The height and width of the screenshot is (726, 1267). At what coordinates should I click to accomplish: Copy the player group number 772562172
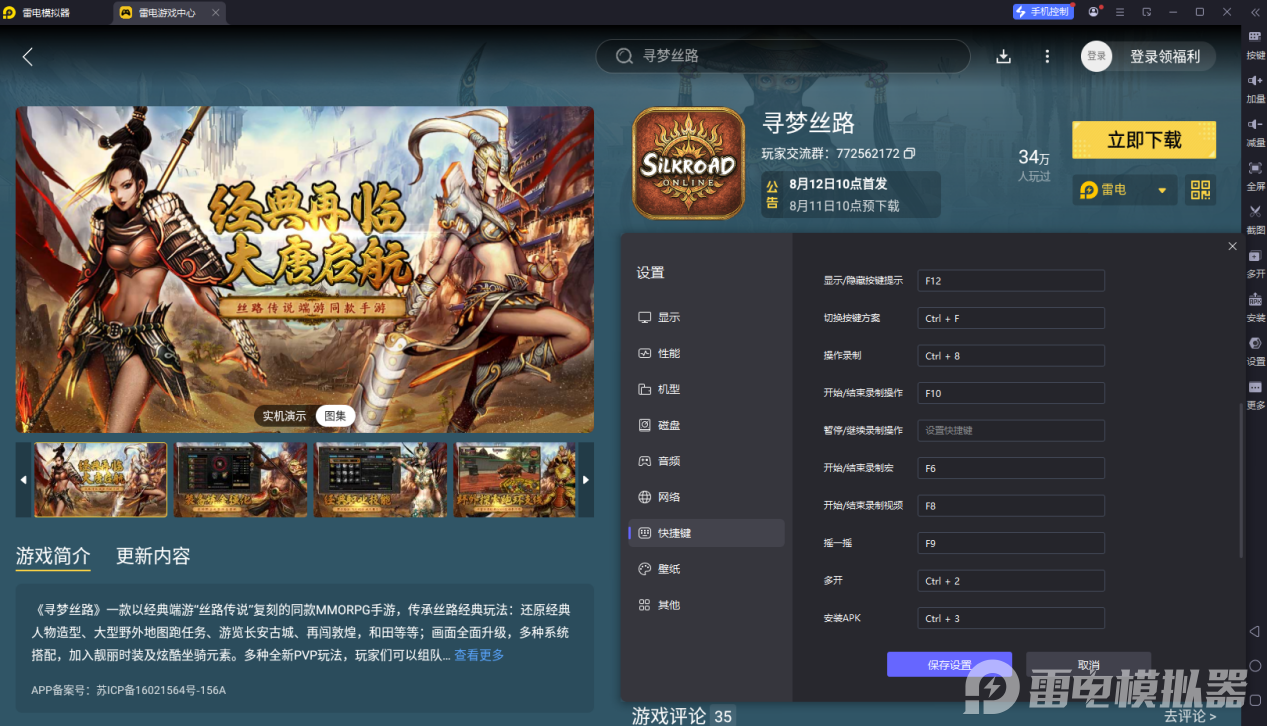pyautogui.click(x=909, y=154)
